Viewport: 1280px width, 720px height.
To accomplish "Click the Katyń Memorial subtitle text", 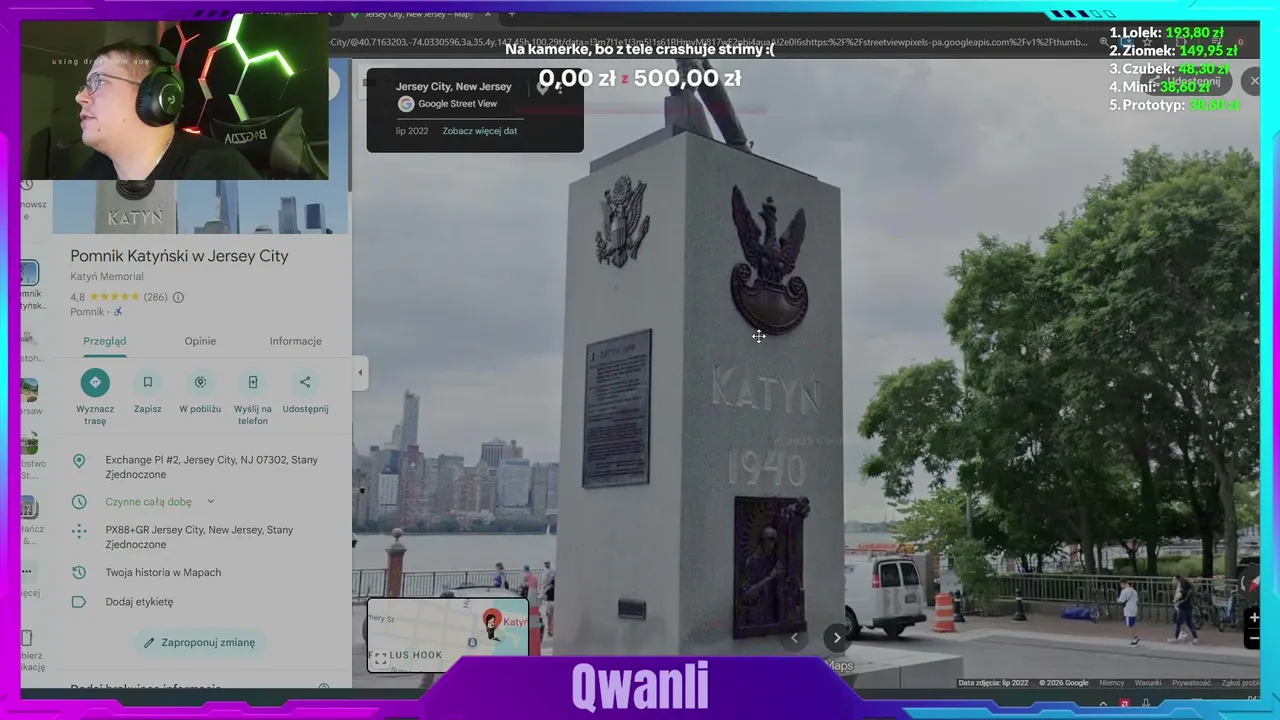I will [107, 277].
